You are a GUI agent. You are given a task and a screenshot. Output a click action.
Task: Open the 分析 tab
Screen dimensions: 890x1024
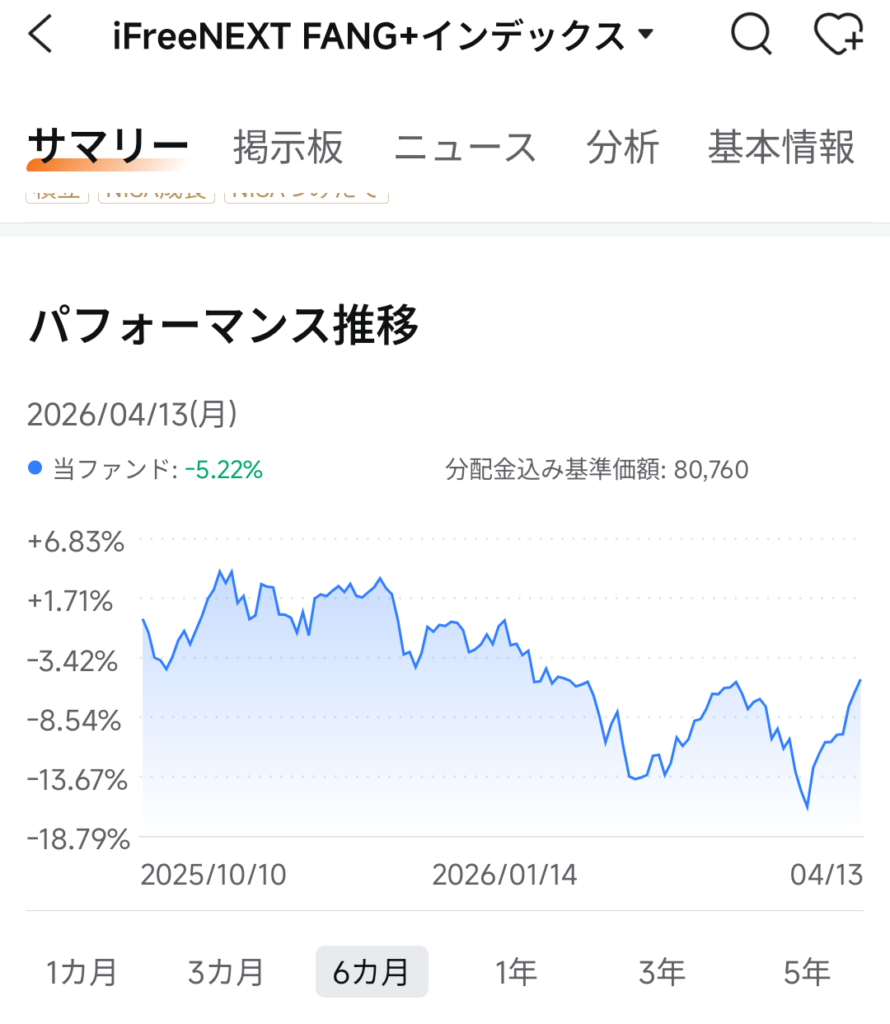pos(622,147)
